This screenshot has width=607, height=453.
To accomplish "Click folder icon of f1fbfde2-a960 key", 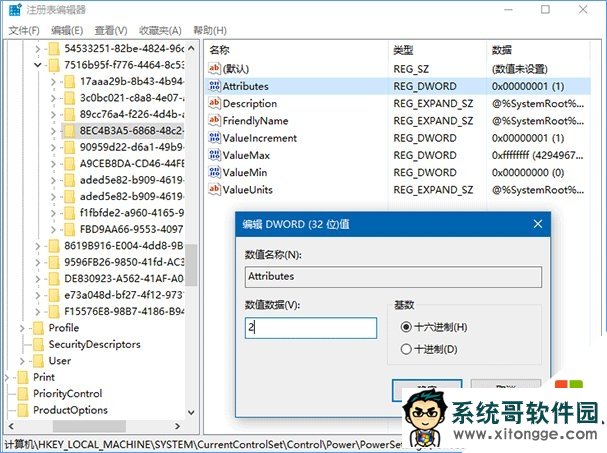I will click(69, 213).
